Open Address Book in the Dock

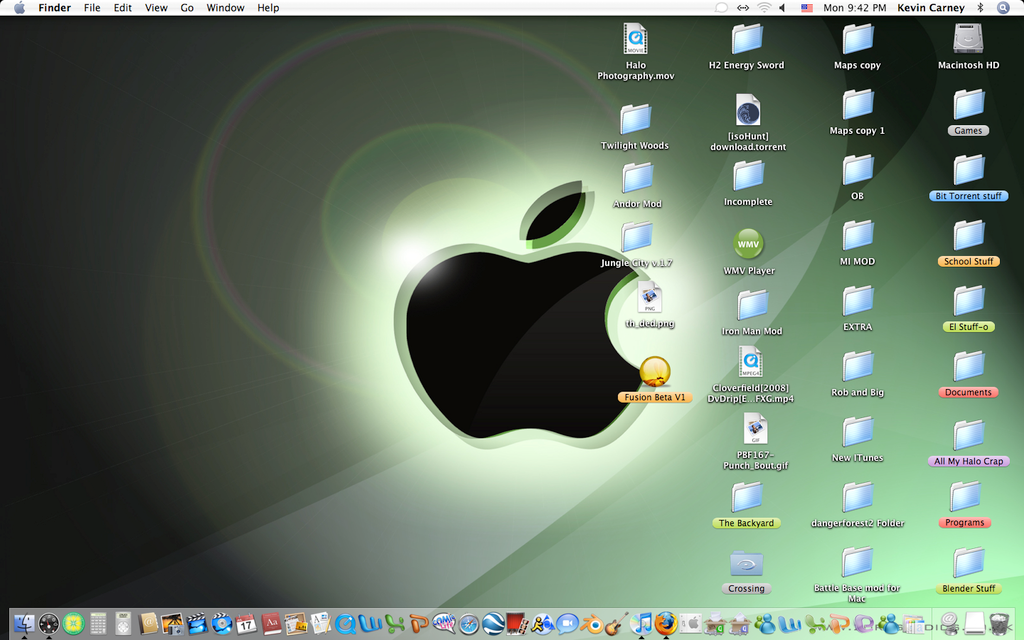pyautogui.click(x=148, y=624)
